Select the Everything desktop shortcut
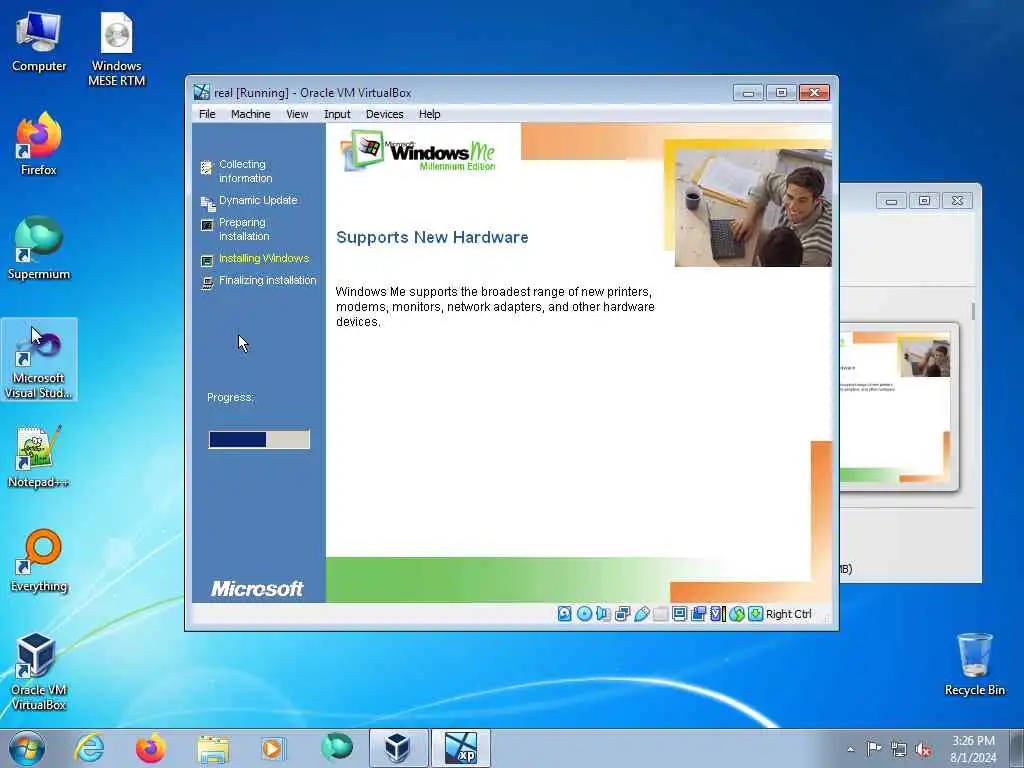1024x768 pixels. [39, 561]
